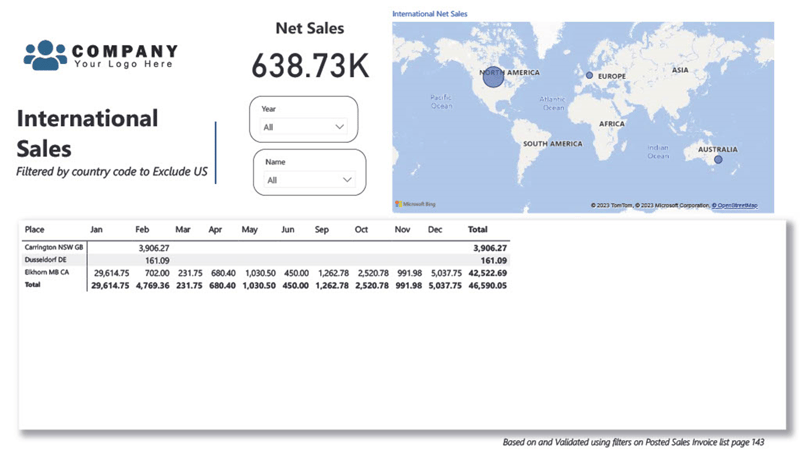
Task: Click the company people logo icon
Action: coord(45,55)
